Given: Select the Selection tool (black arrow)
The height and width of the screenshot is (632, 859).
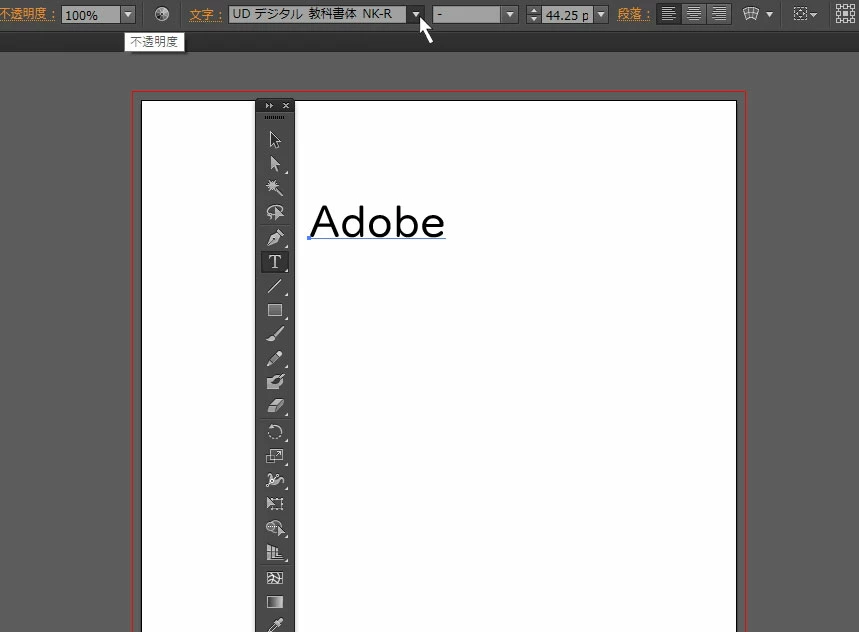Looking at the screenshot, I should 275,140.
